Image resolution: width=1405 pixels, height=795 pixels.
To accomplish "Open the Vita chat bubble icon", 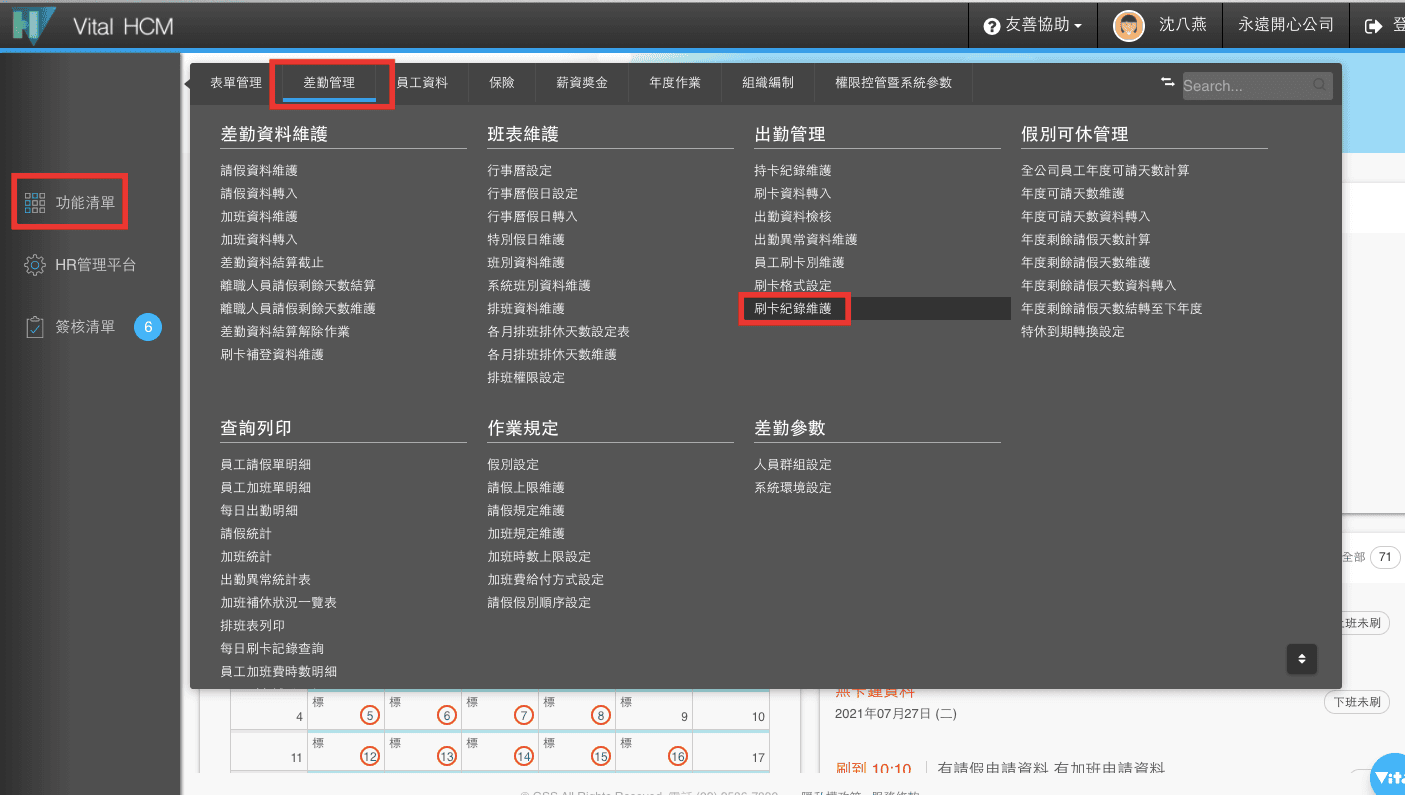I will [x=1387, y=776].
